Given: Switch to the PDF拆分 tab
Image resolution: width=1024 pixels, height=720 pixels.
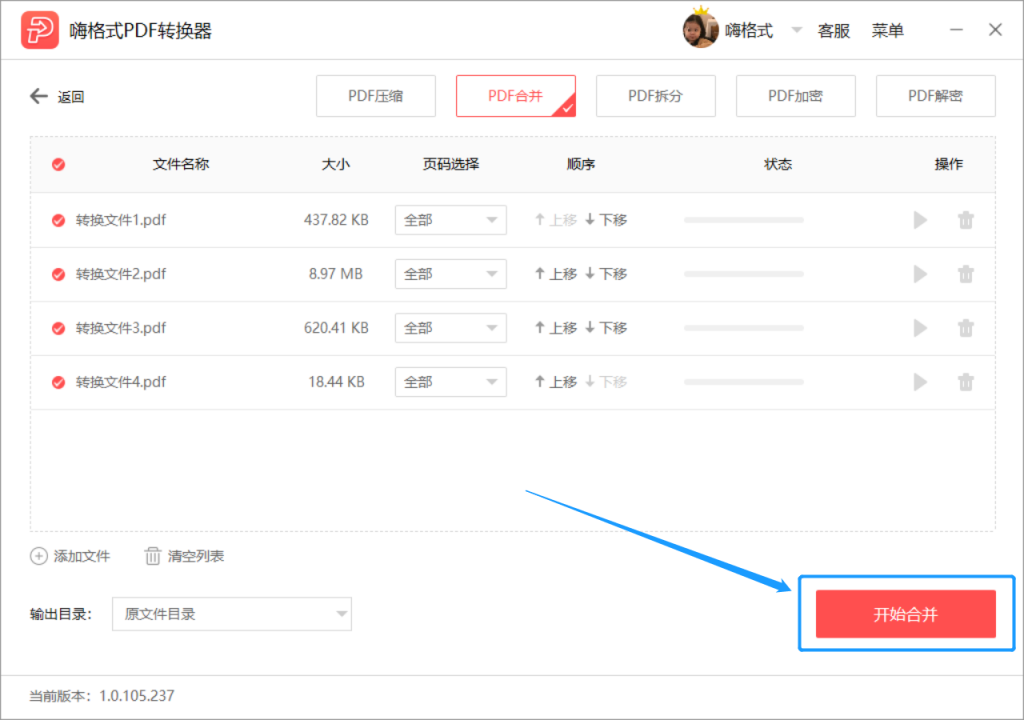Looking at the screenshot, I should pos(656,96).
